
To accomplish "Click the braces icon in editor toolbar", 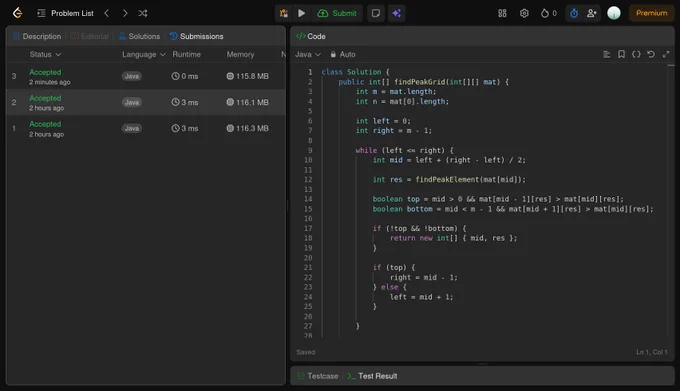I will [x=636, y=54].
